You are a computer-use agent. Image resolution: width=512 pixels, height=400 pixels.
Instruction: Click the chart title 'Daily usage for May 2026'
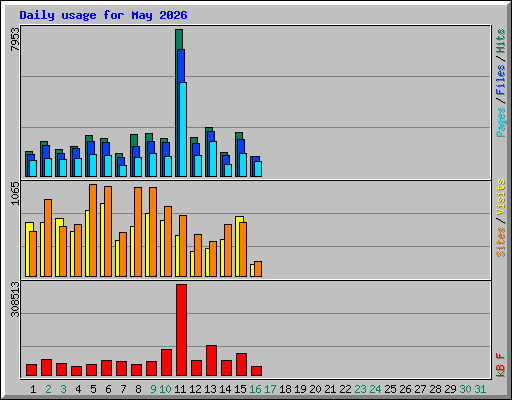point(103,15)
